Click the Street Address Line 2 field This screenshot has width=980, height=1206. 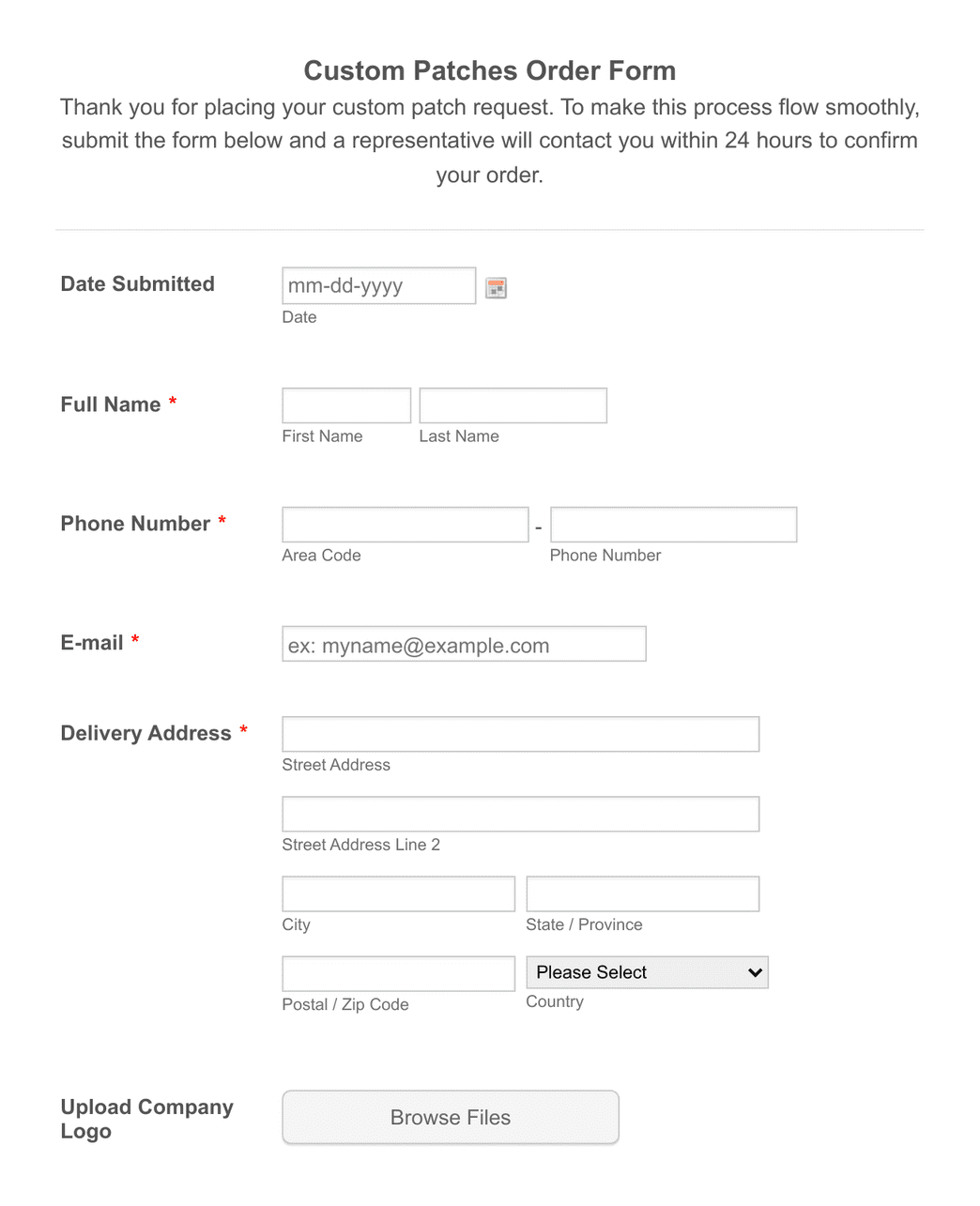click(520, 813)
